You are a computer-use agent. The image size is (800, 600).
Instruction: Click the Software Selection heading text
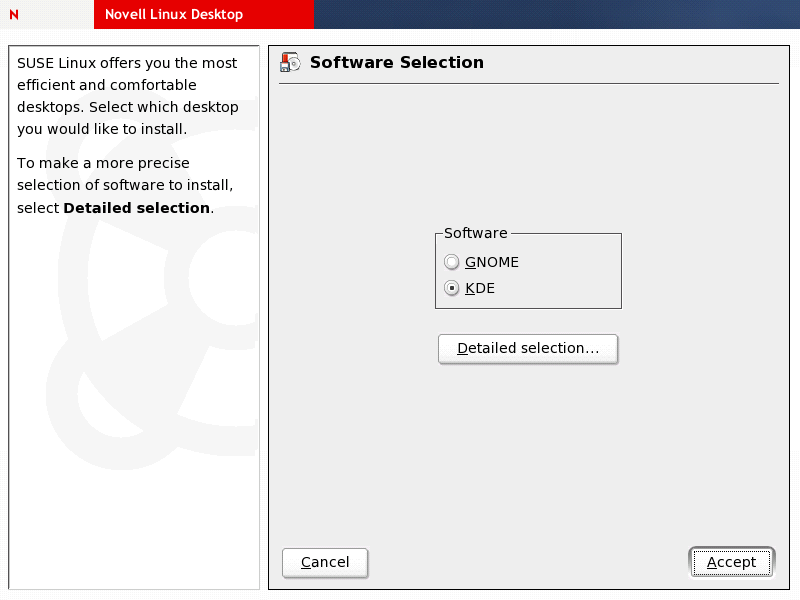tap(397, 62)
